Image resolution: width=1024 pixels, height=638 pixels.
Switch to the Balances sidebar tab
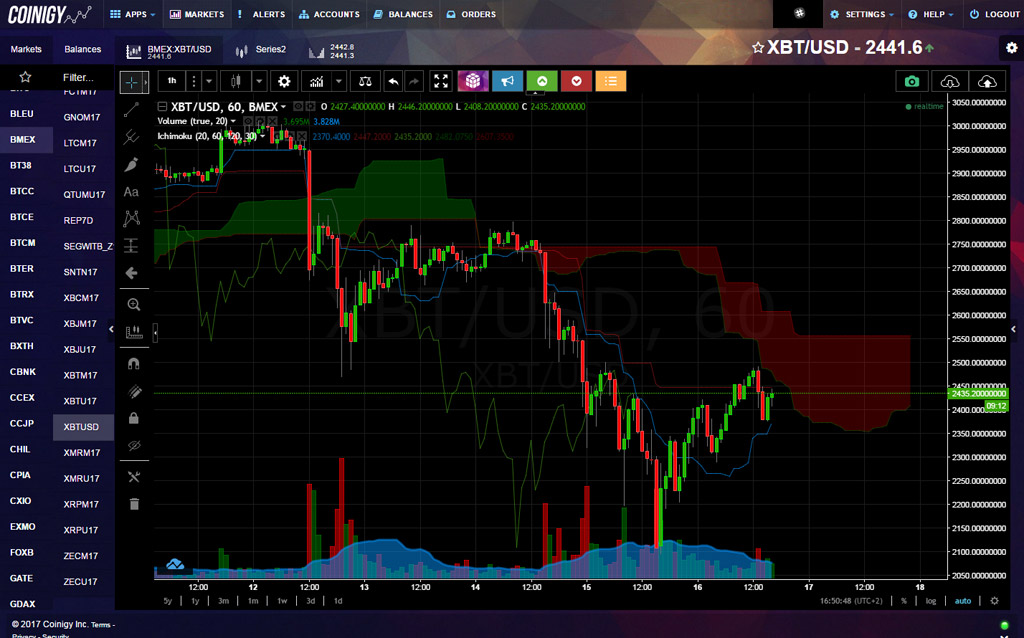[x=83, y=49]
